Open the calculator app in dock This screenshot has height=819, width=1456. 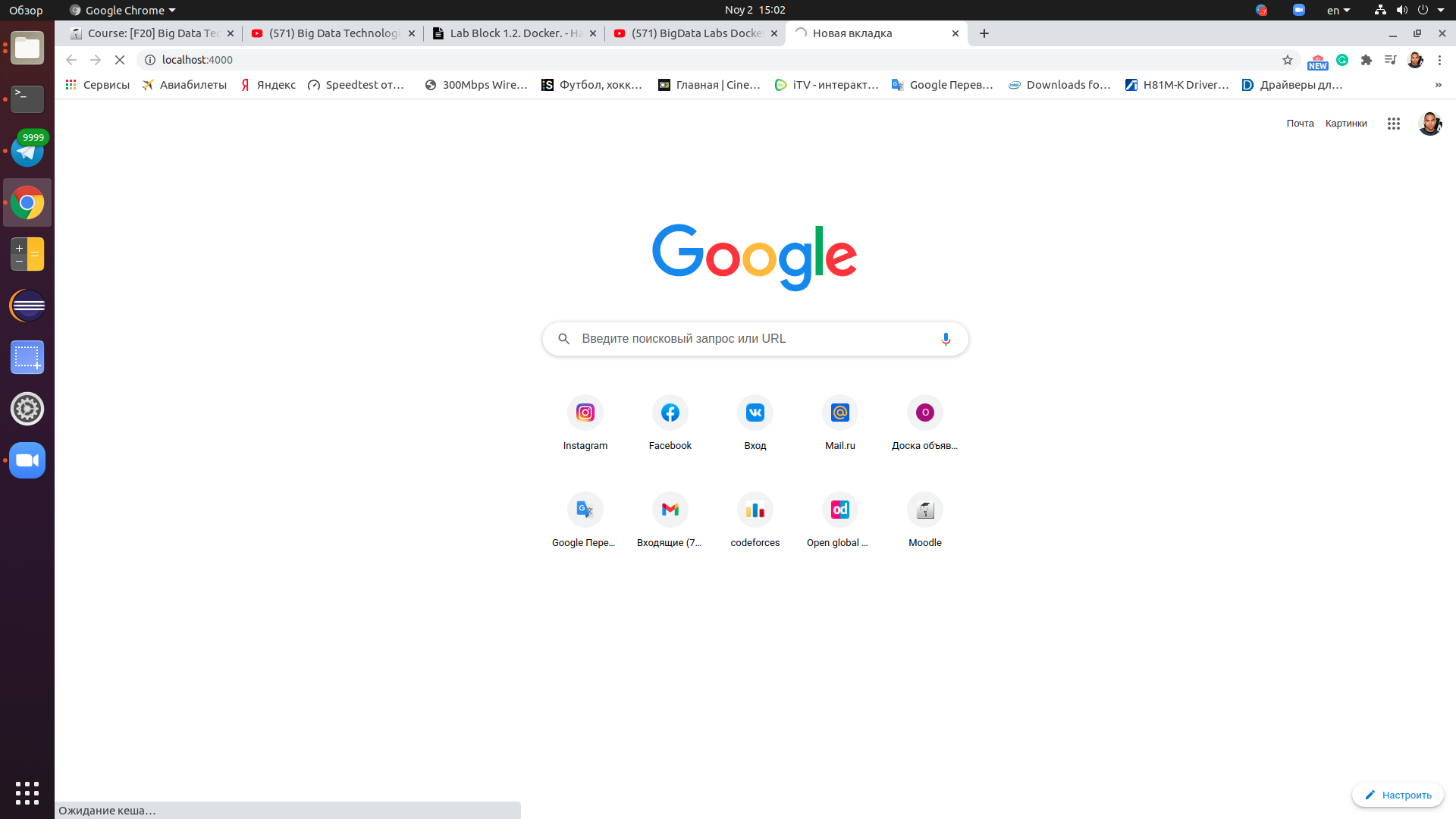[27, 254]
